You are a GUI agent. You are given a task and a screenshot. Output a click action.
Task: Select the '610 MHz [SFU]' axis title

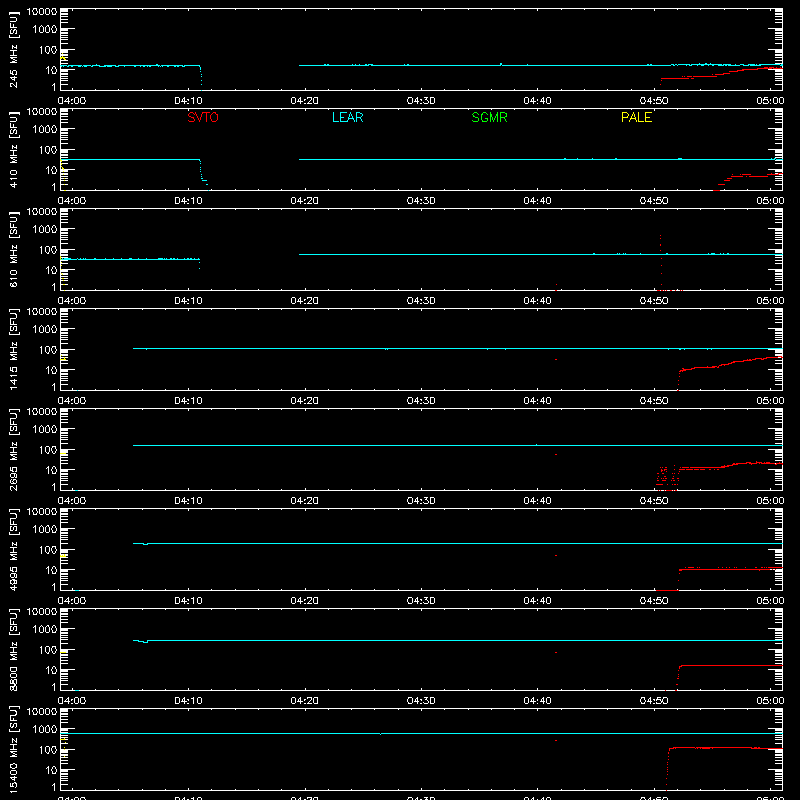click(x=13, y=249)
